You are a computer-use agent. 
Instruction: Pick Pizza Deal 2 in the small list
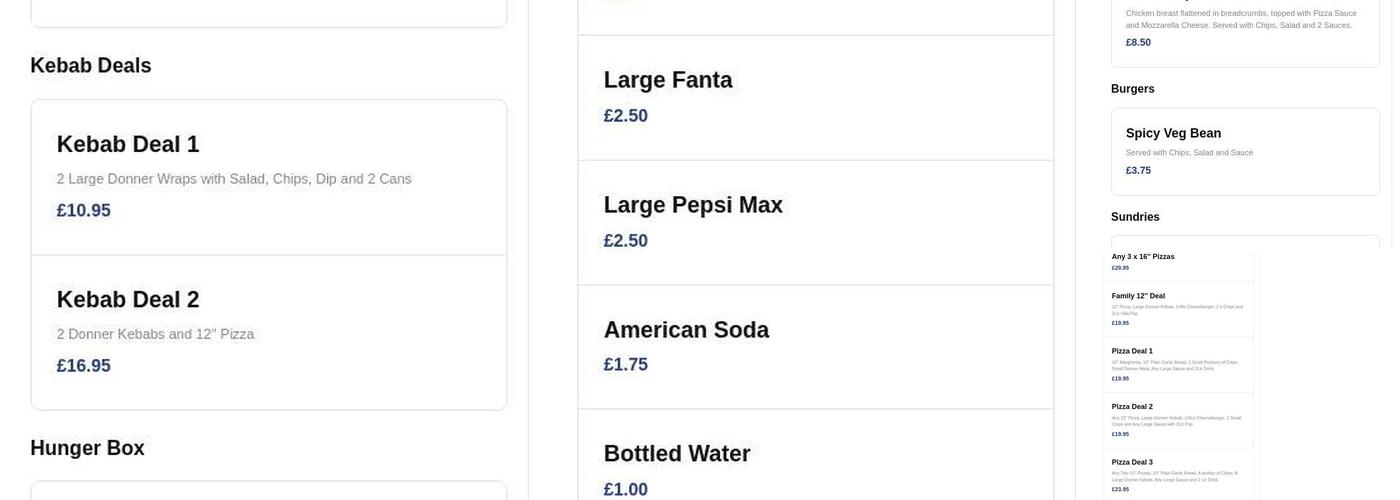click(x=1178, y=420)
